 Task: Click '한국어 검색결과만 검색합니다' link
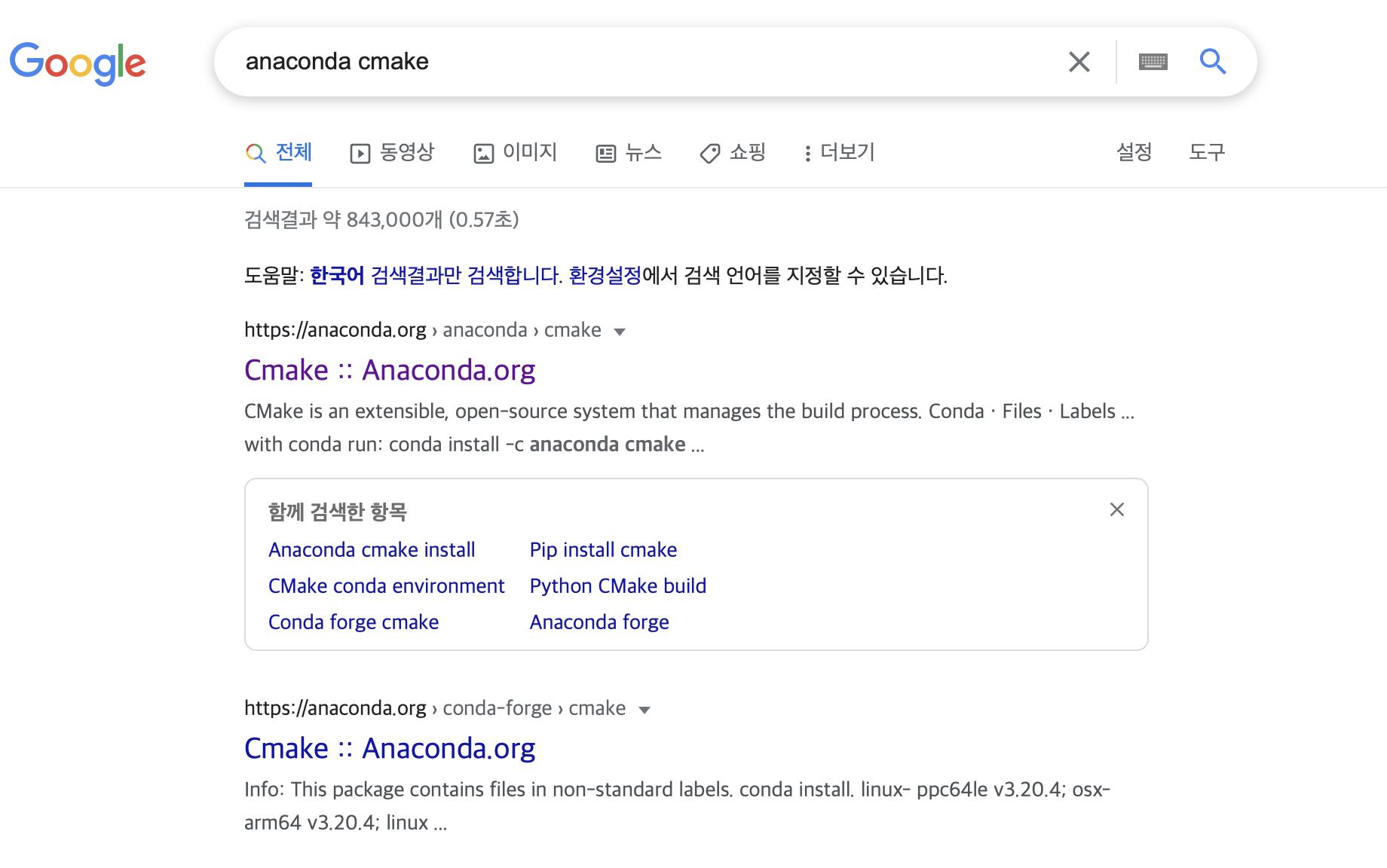coord(436,275)
